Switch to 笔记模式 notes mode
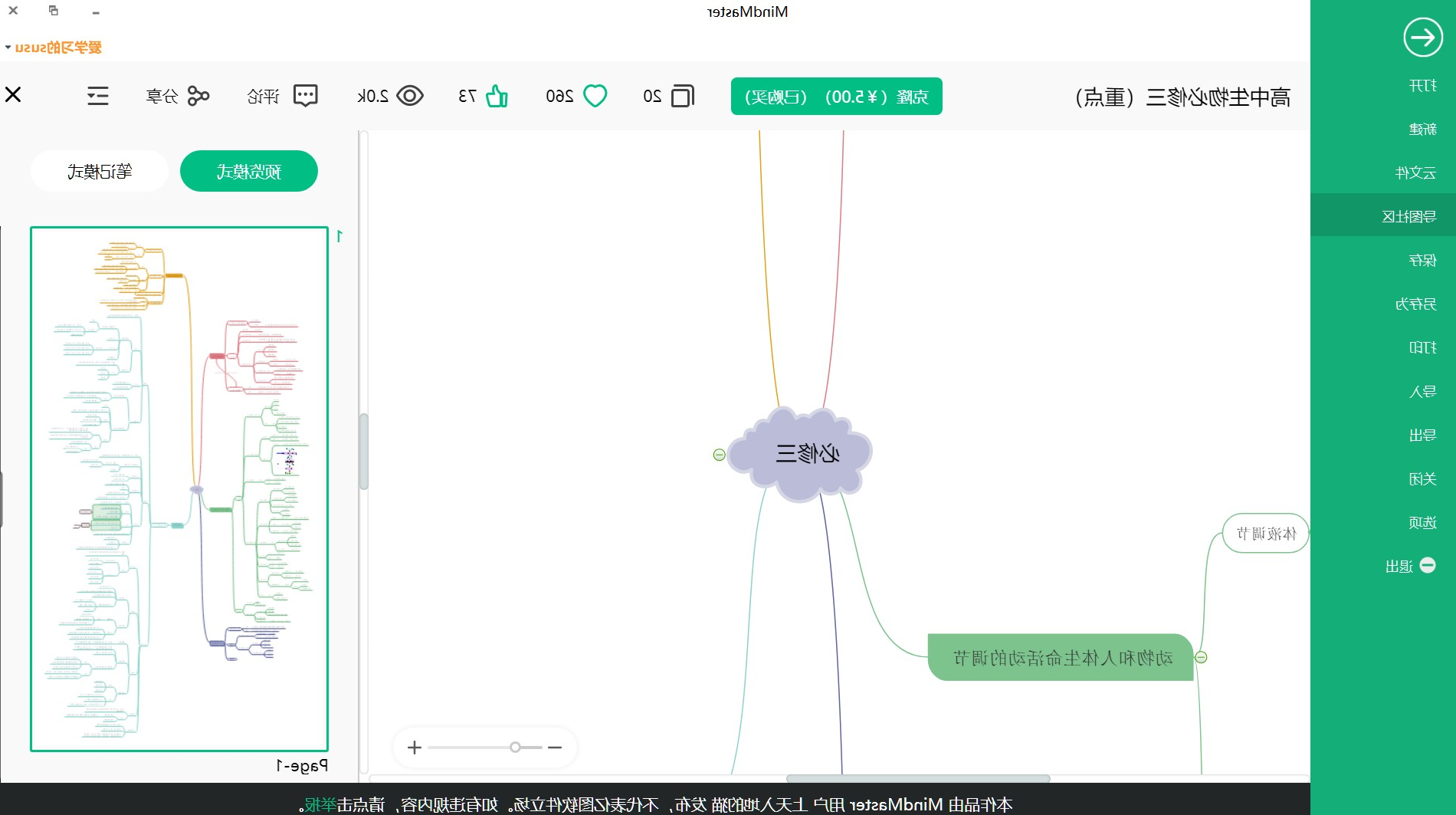 click(100, 171)
